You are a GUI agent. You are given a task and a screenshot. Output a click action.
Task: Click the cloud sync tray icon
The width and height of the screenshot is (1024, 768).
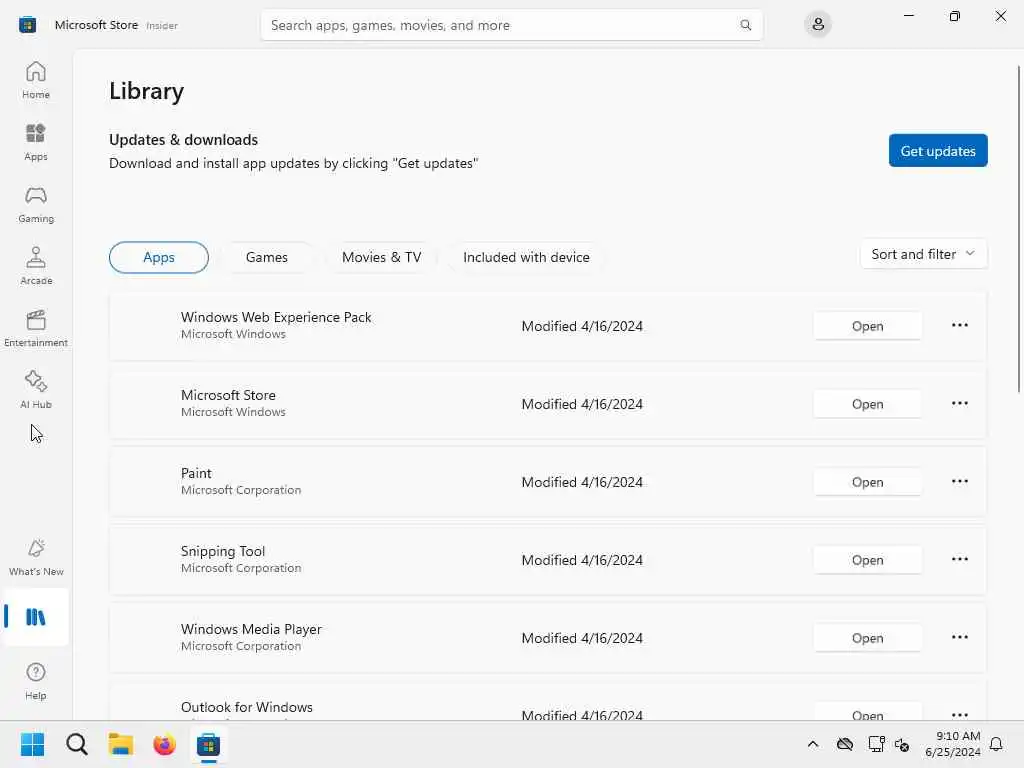click(845, 744)
